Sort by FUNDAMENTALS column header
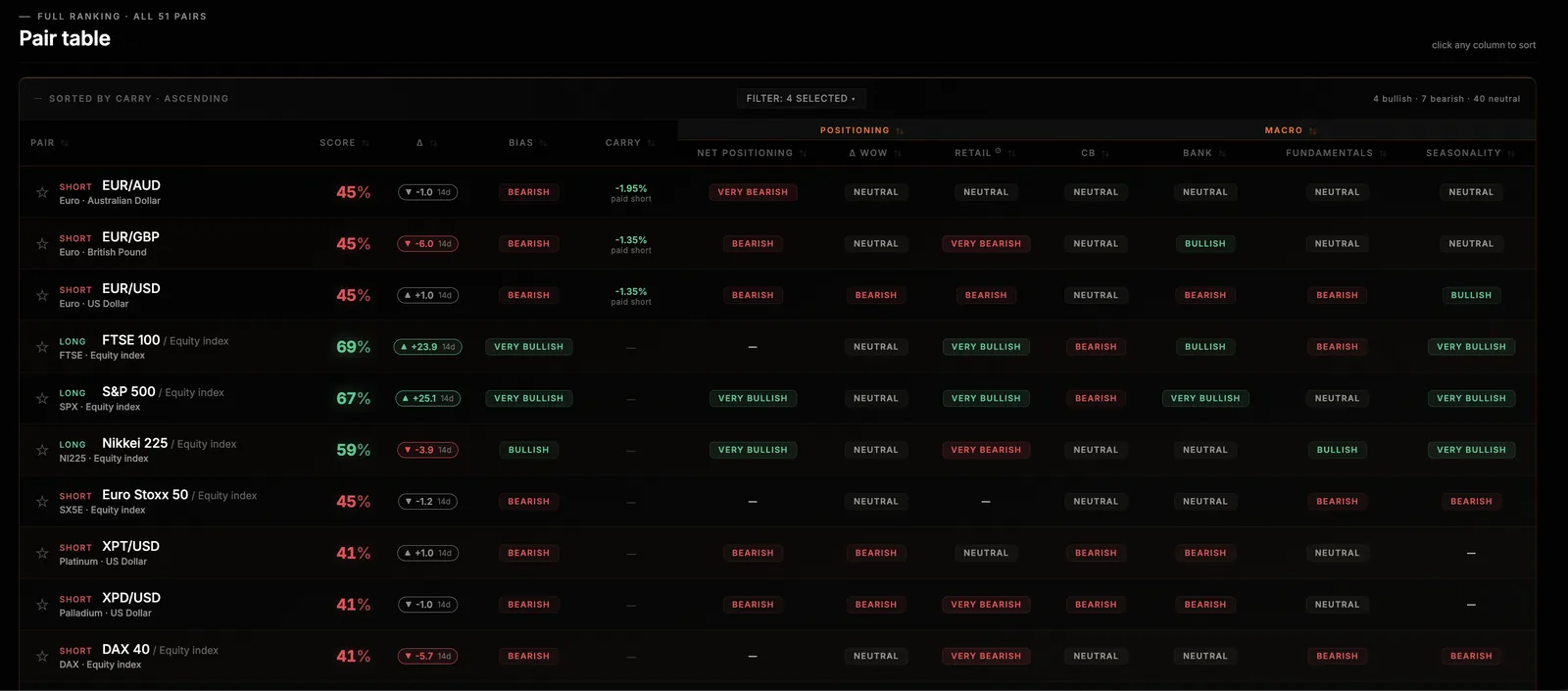The width and height of the screenshot is (1568, 691). [1337, 153]
